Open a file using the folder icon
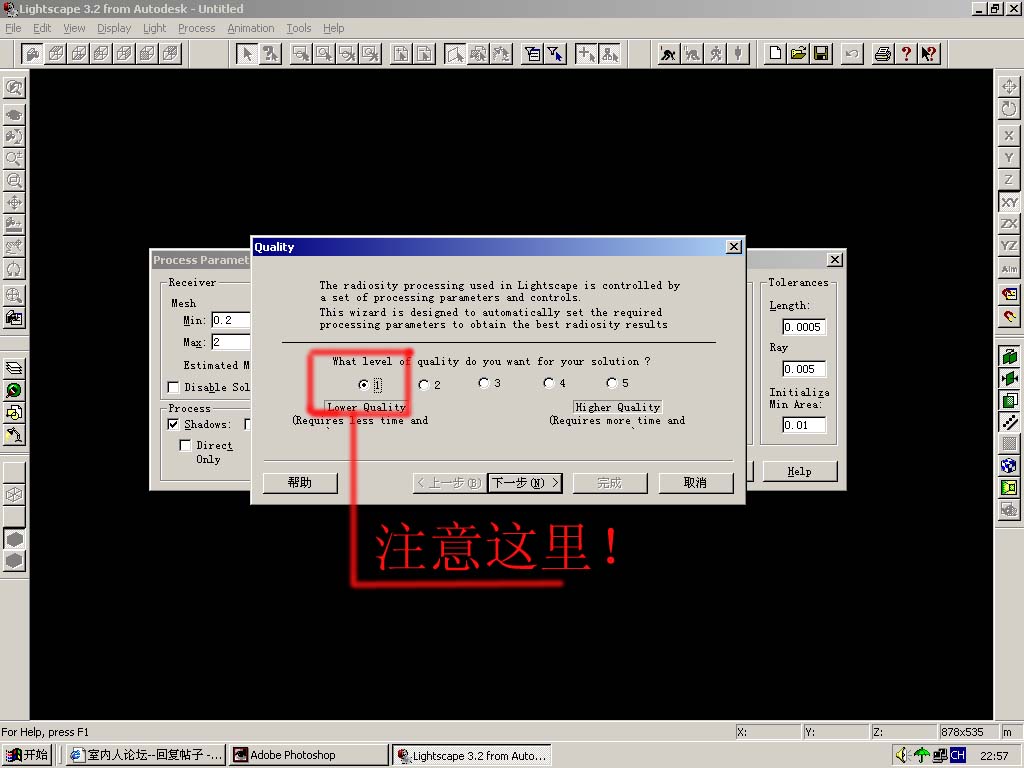 click(798, 54)
